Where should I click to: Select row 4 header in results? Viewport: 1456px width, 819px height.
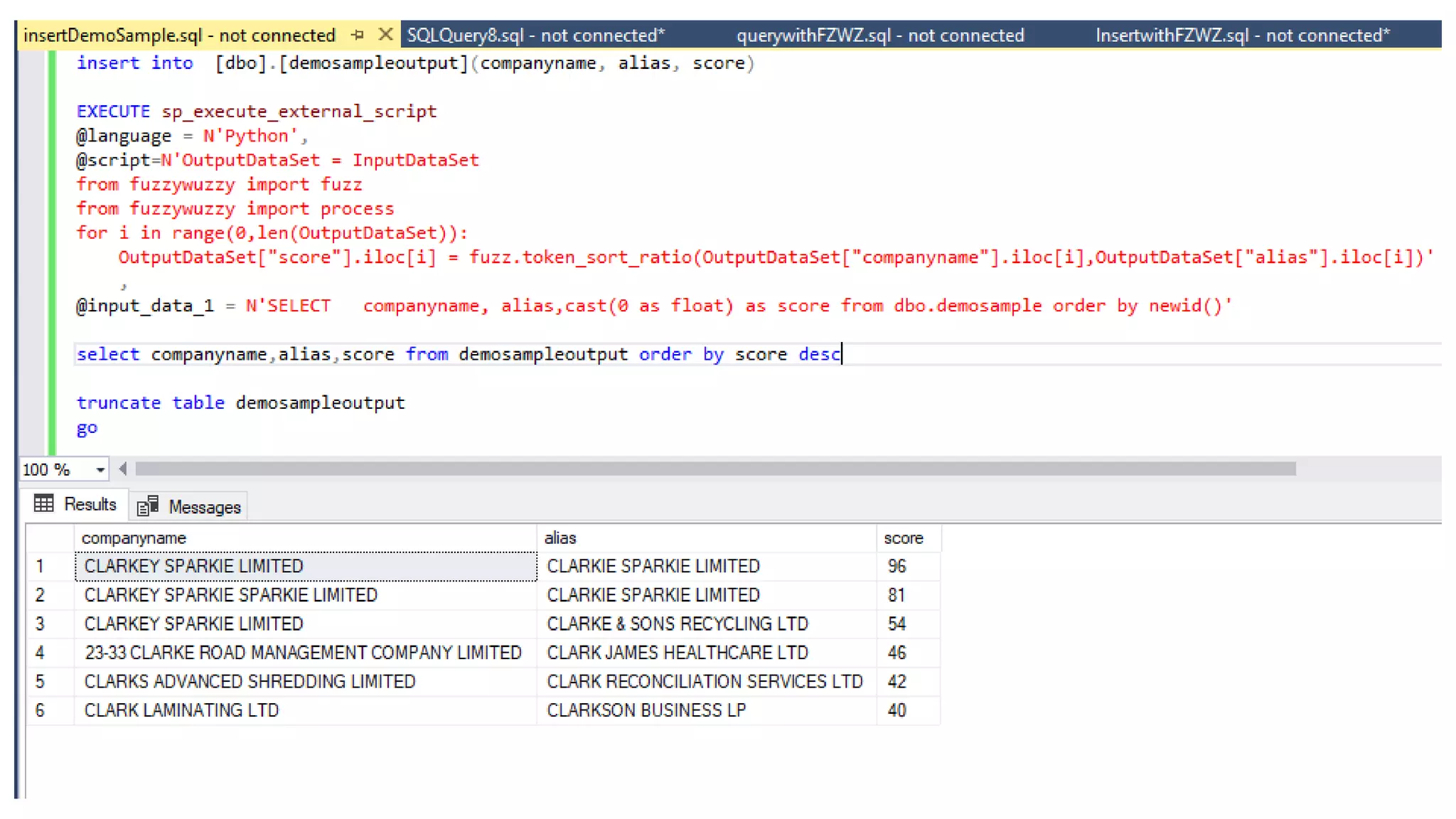point(50,653)
